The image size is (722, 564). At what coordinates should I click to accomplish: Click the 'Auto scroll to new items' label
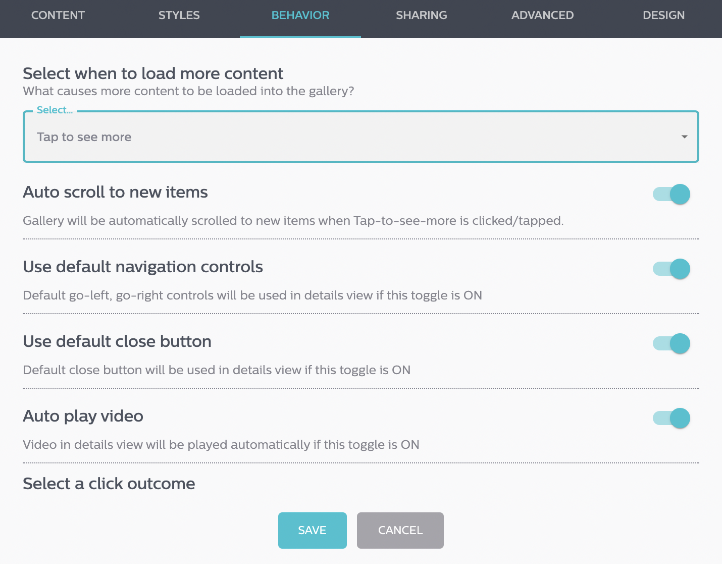115,192
